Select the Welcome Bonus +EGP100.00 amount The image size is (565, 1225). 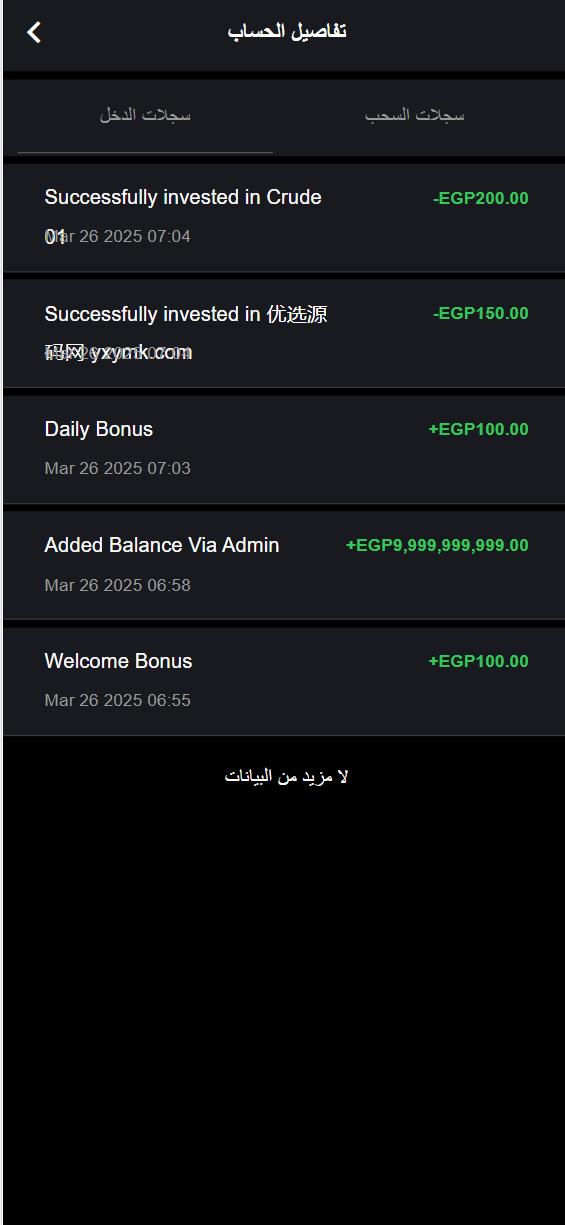click(x=479, y=662)
